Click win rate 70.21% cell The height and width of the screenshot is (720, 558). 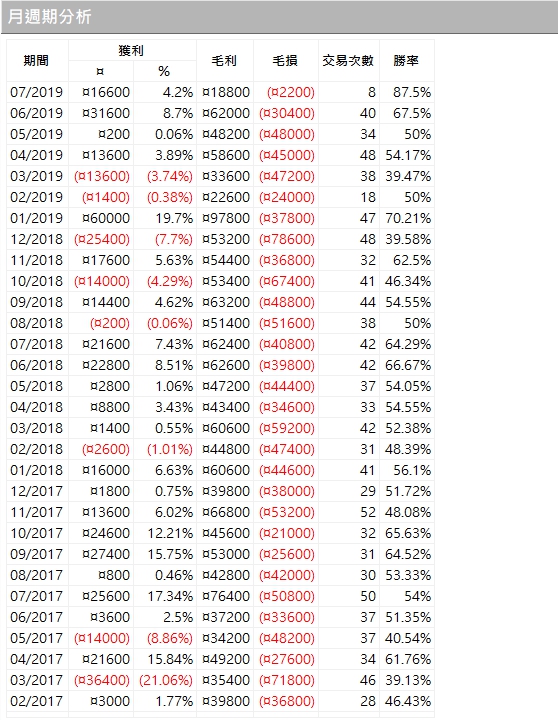click(x=407, y=218)
